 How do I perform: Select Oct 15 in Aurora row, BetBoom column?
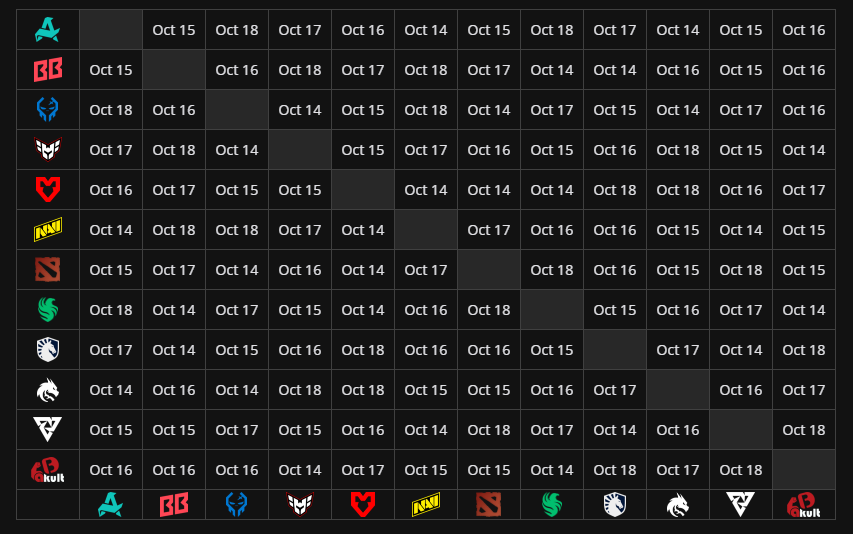(174, 30)
